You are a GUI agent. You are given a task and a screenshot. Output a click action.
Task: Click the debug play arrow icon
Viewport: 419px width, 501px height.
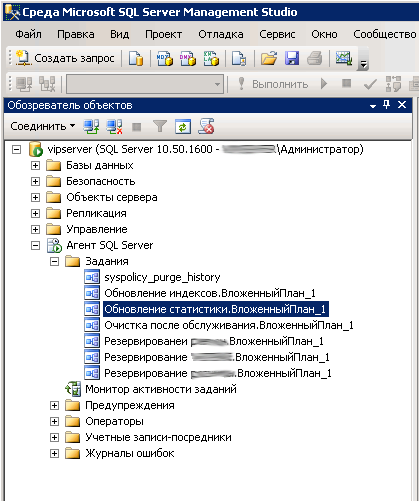pyautogui.click(x=324, y=84)
